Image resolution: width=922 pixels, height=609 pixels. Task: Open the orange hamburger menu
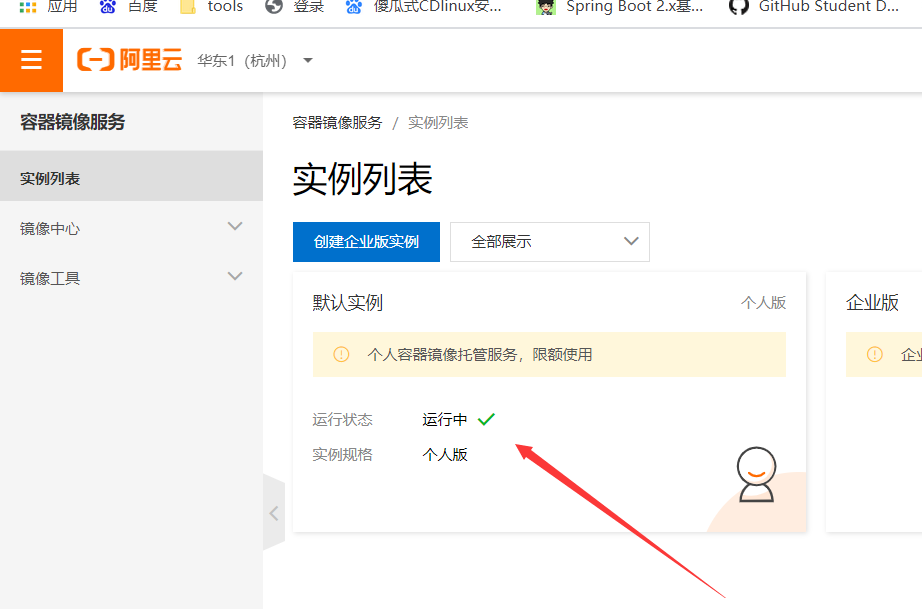pyautogui.click(x=31, y=61)
